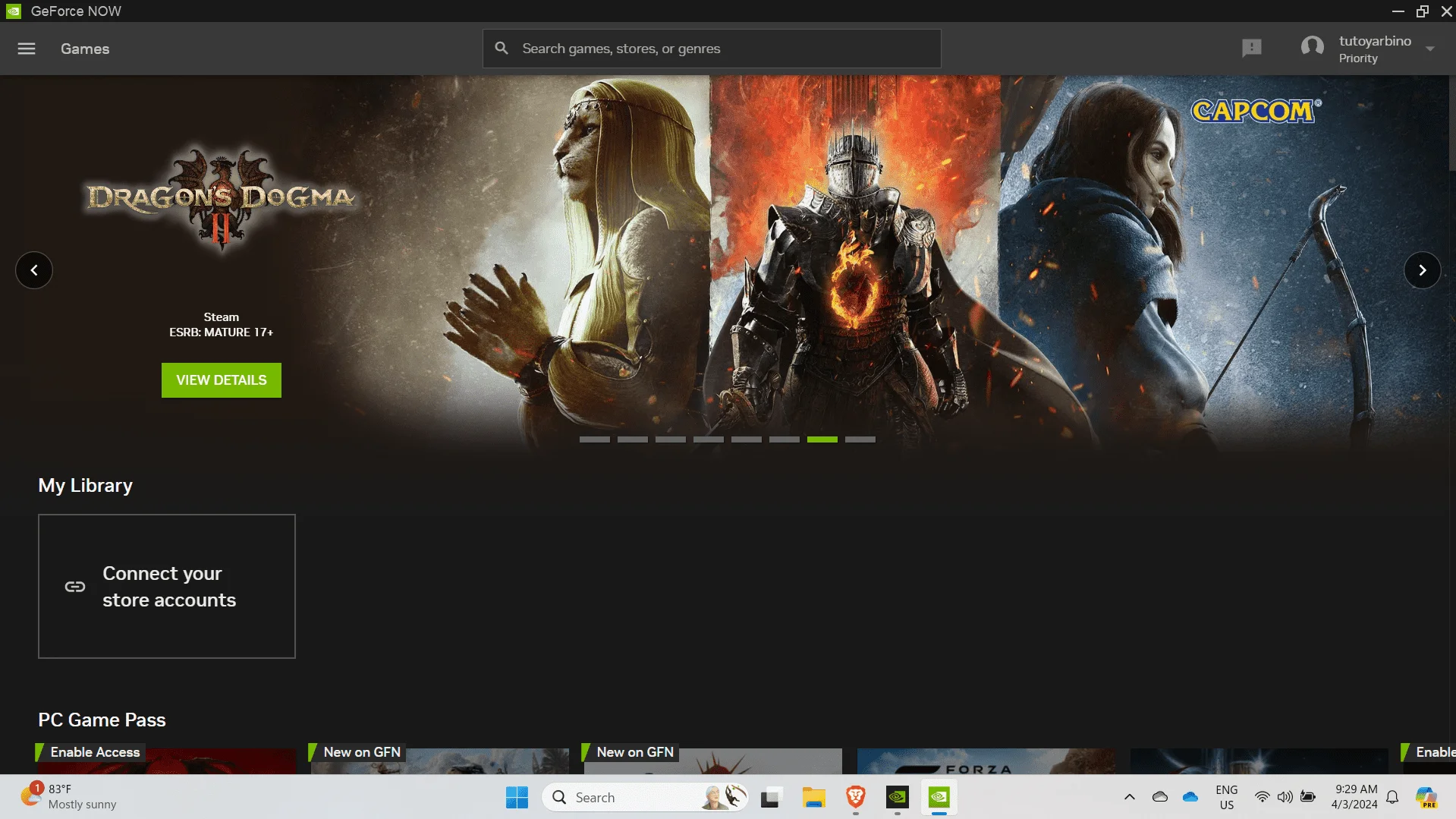Go to previous featured banner slide
The image size is (1456, 819).
pyautogui.click(x=34, y=270)
